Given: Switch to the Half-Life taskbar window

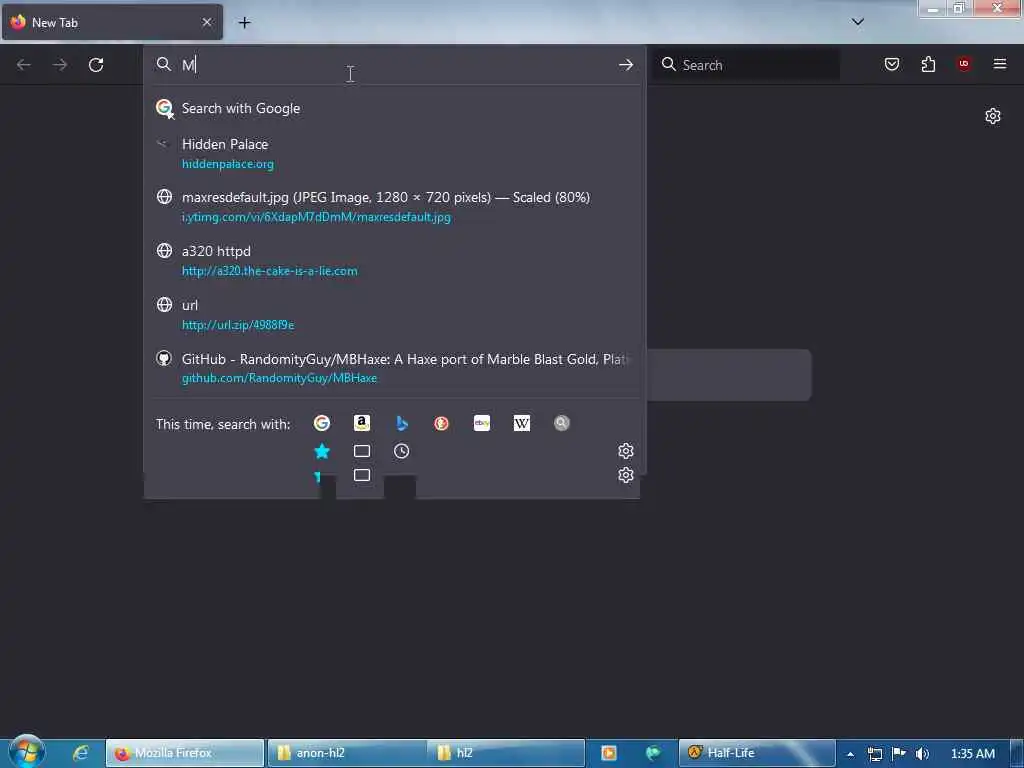Looking at the screenshot, I should point(757,753).
